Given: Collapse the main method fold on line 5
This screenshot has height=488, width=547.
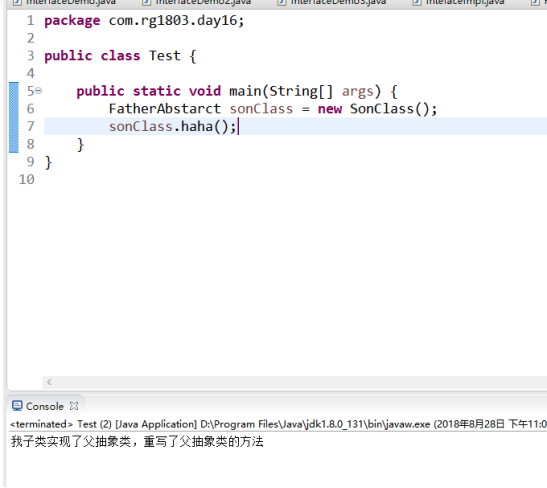Looking at the screenshot, I should 38,91.
